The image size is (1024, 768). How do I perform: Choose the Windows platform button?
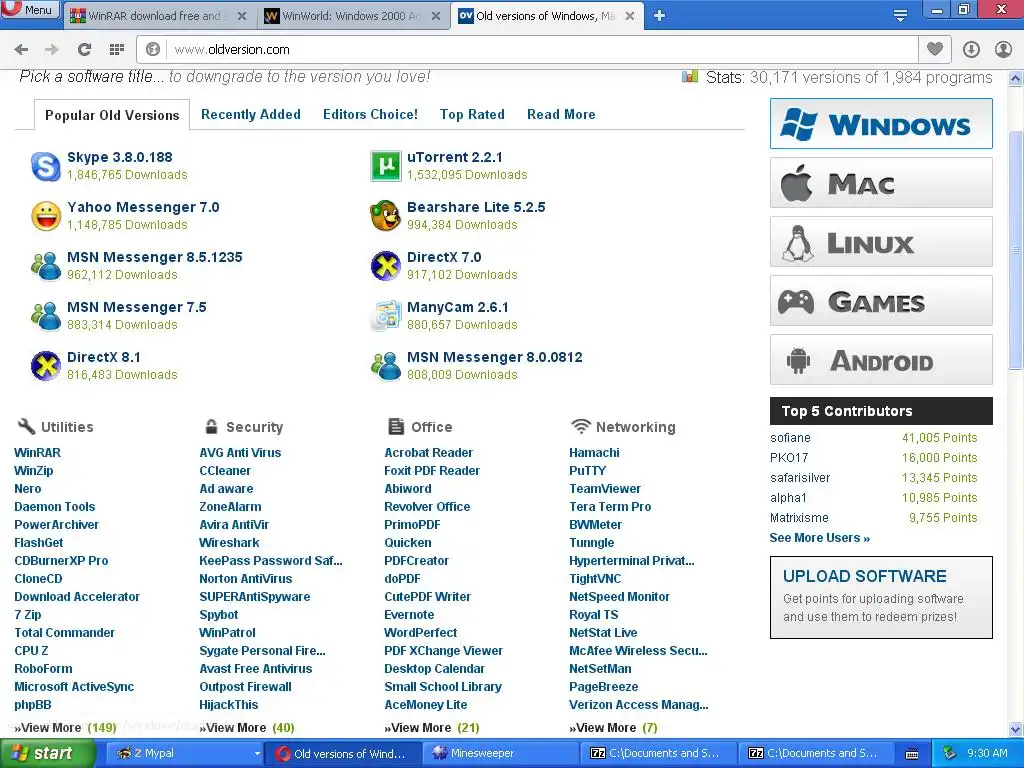click(x=881, y=123)
